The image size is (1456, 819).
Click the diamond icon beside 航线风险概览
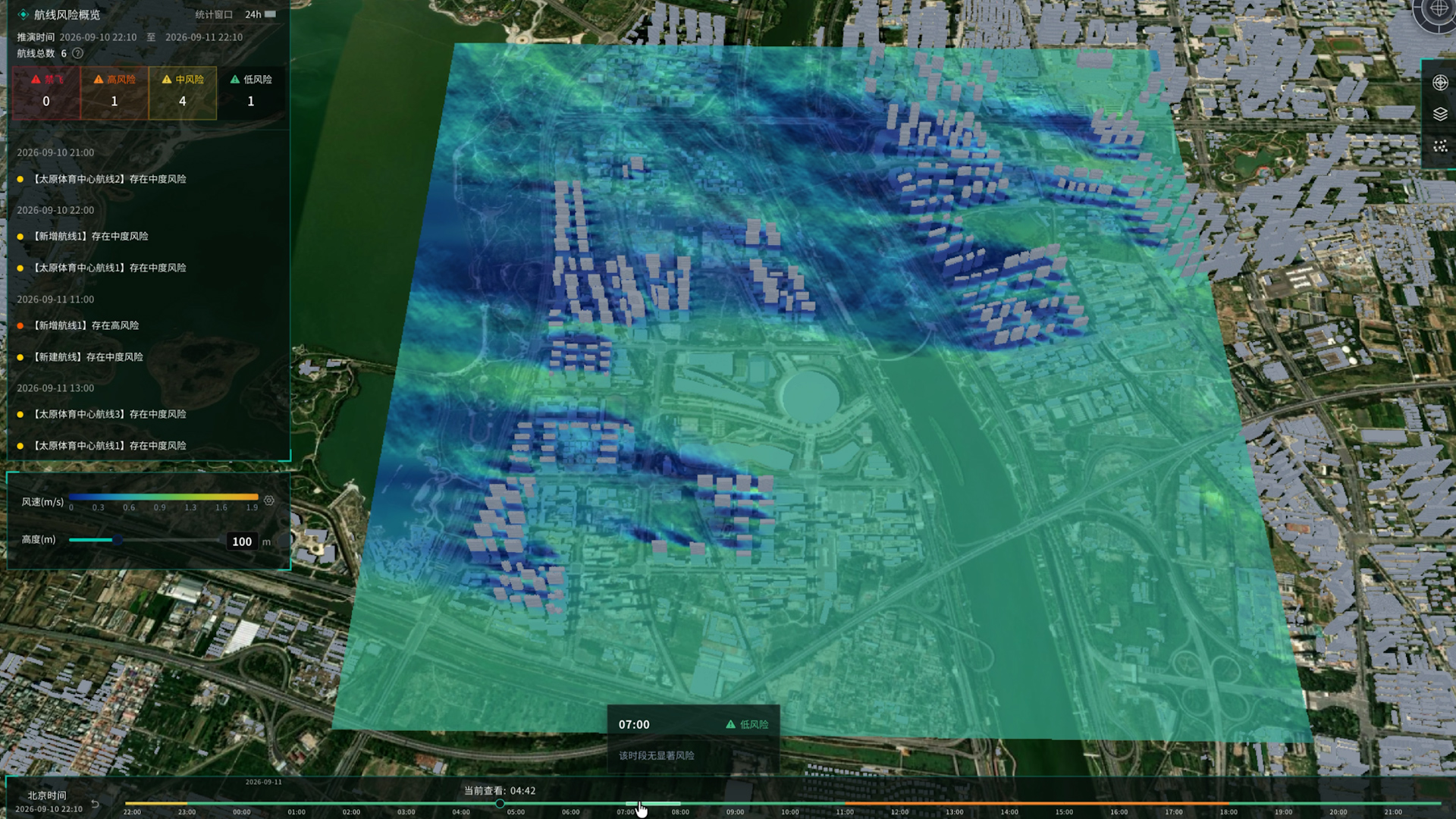[24, 14]
